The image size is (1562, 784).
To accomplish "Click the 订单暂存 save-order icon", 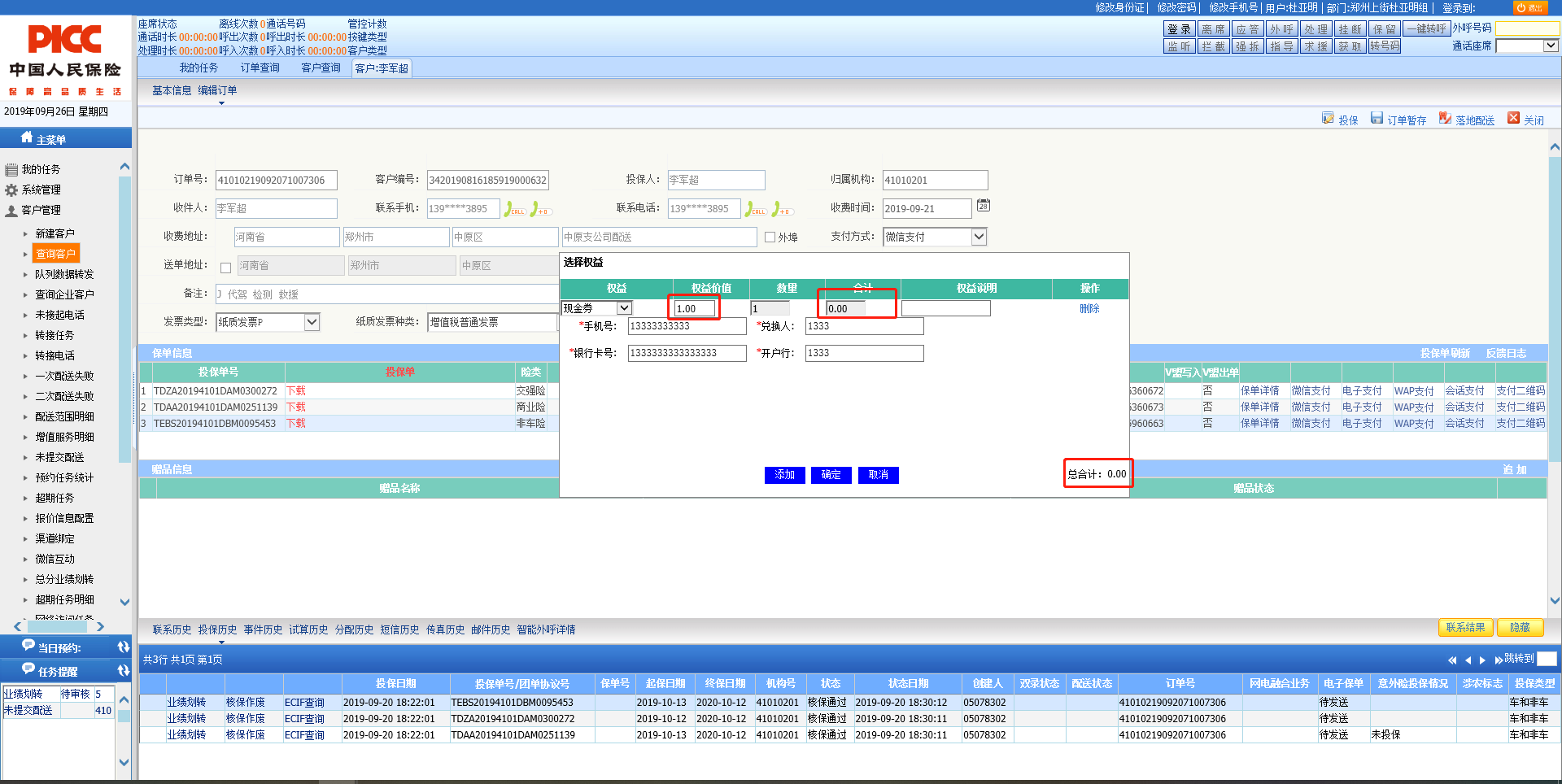I will 1377,119.
